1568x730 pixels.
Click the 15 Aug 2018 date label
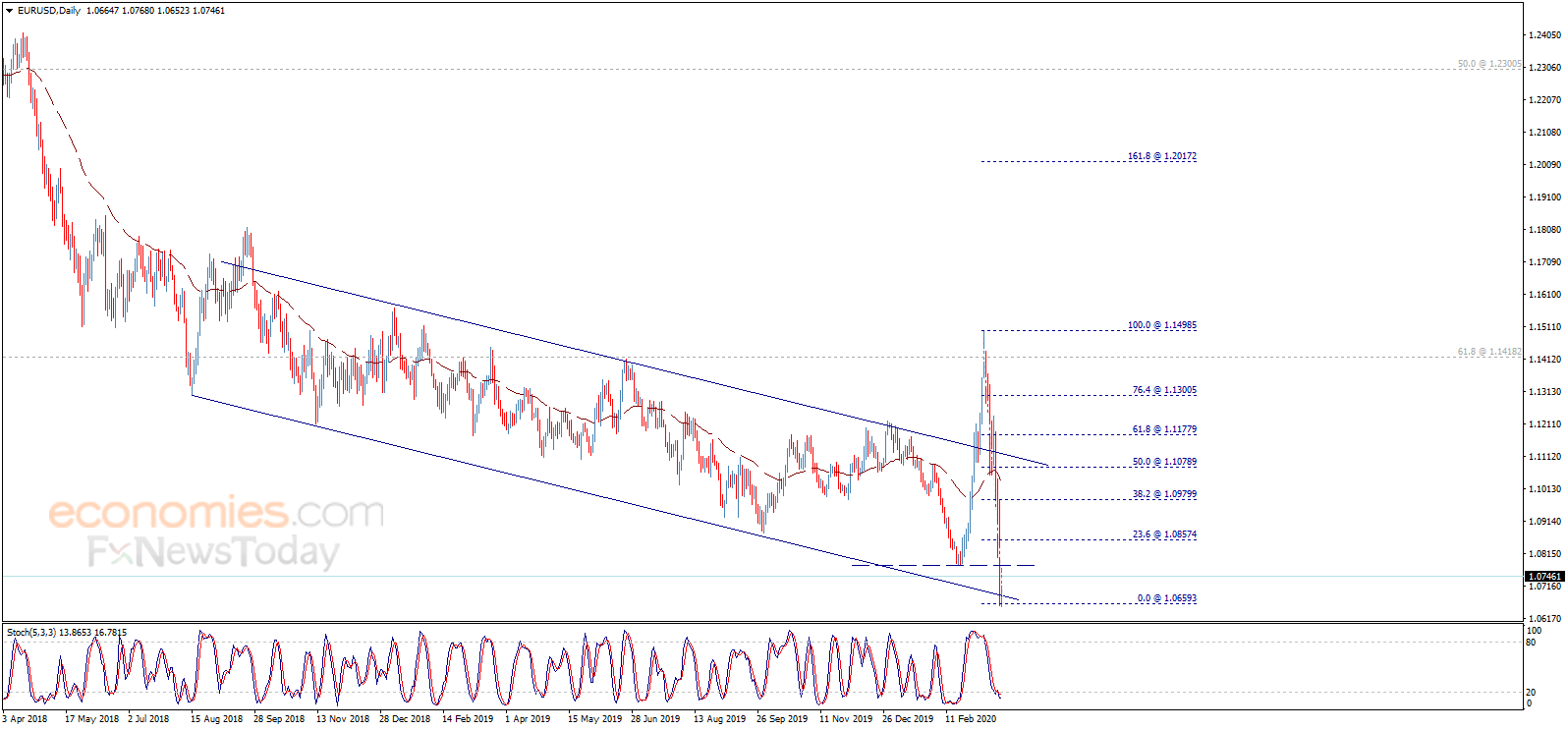216,719
